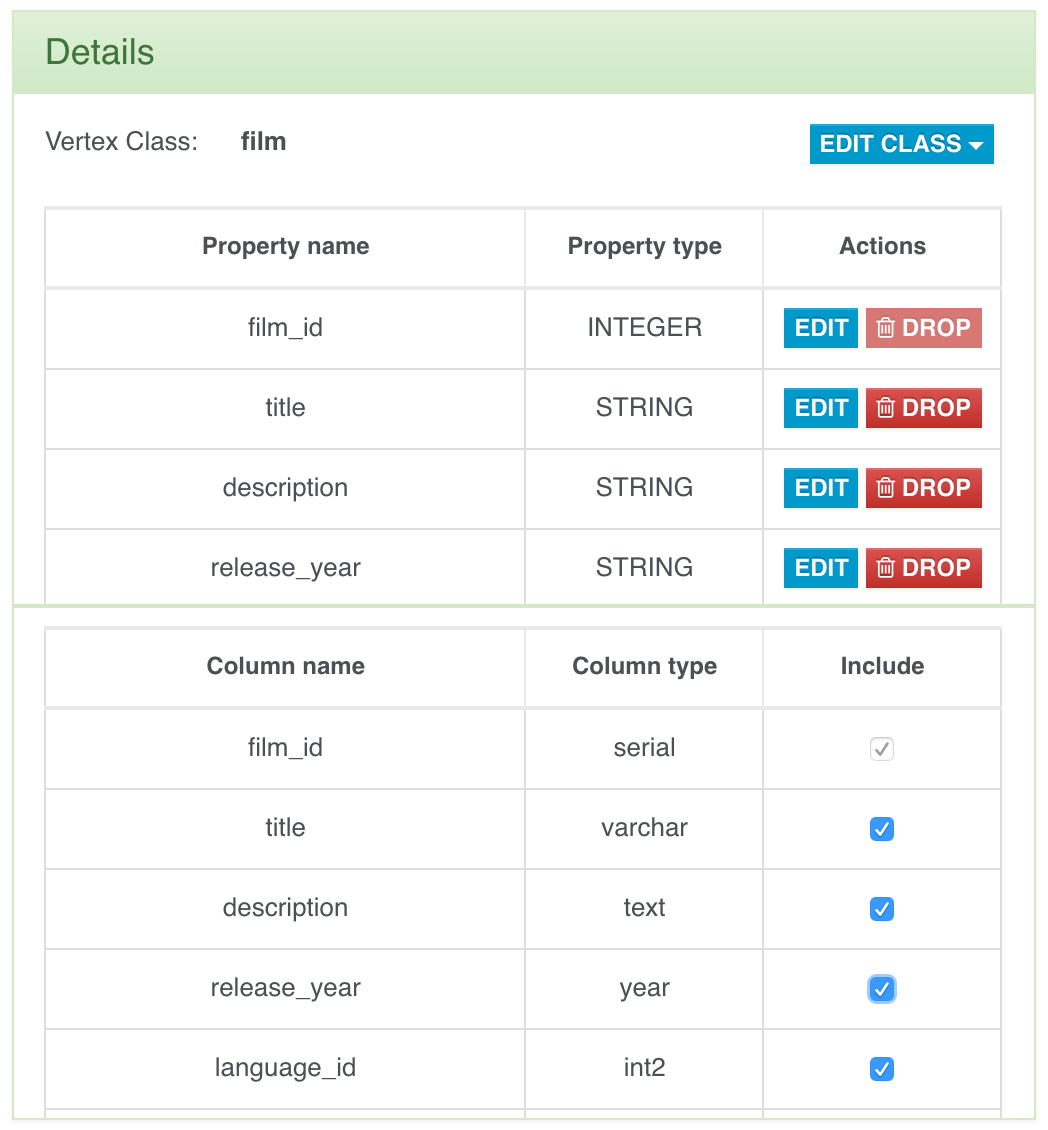Uncheck Include for title column
The image size is (1048, 1130).
(881, 829)
